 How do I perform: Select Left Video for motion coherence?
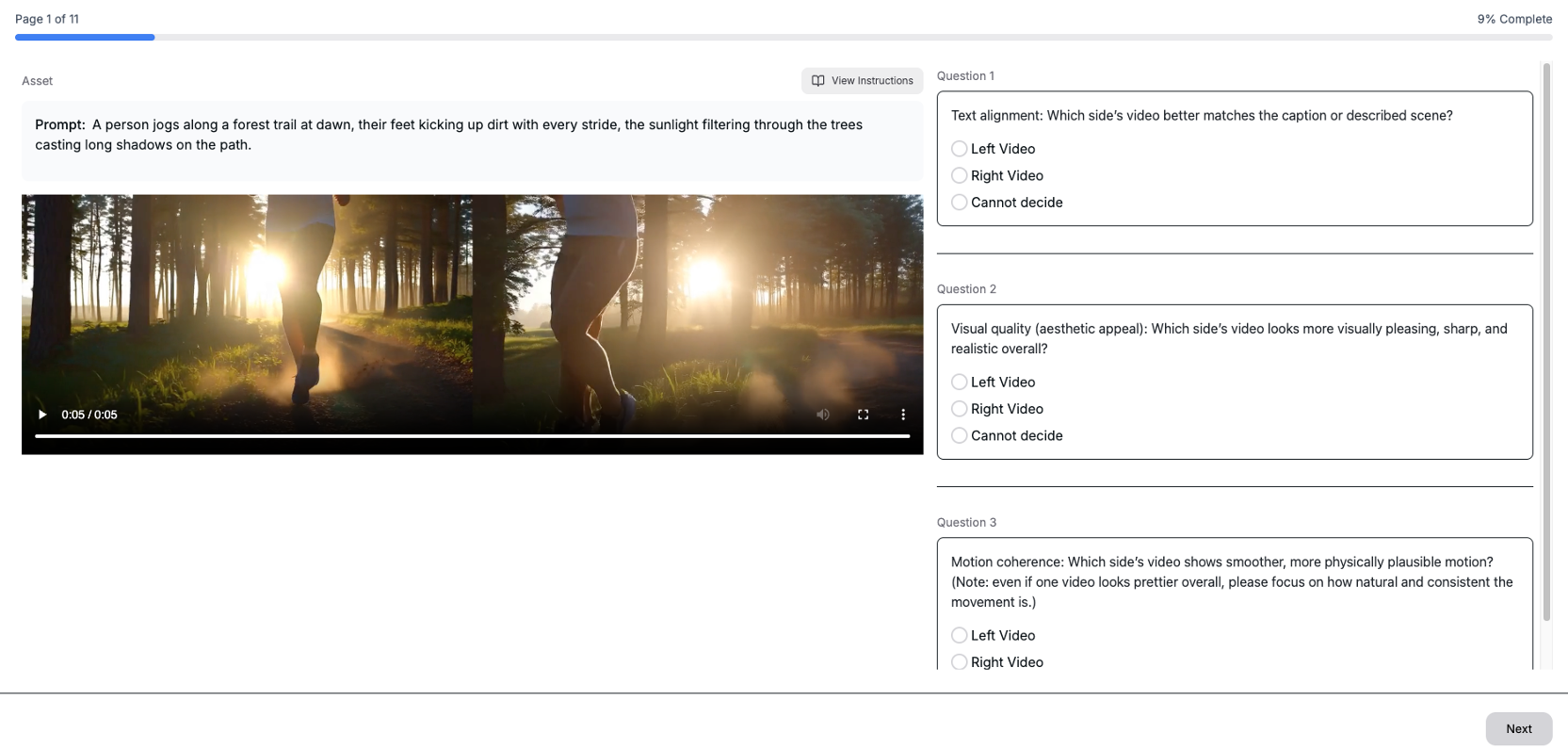pos(959,636)
